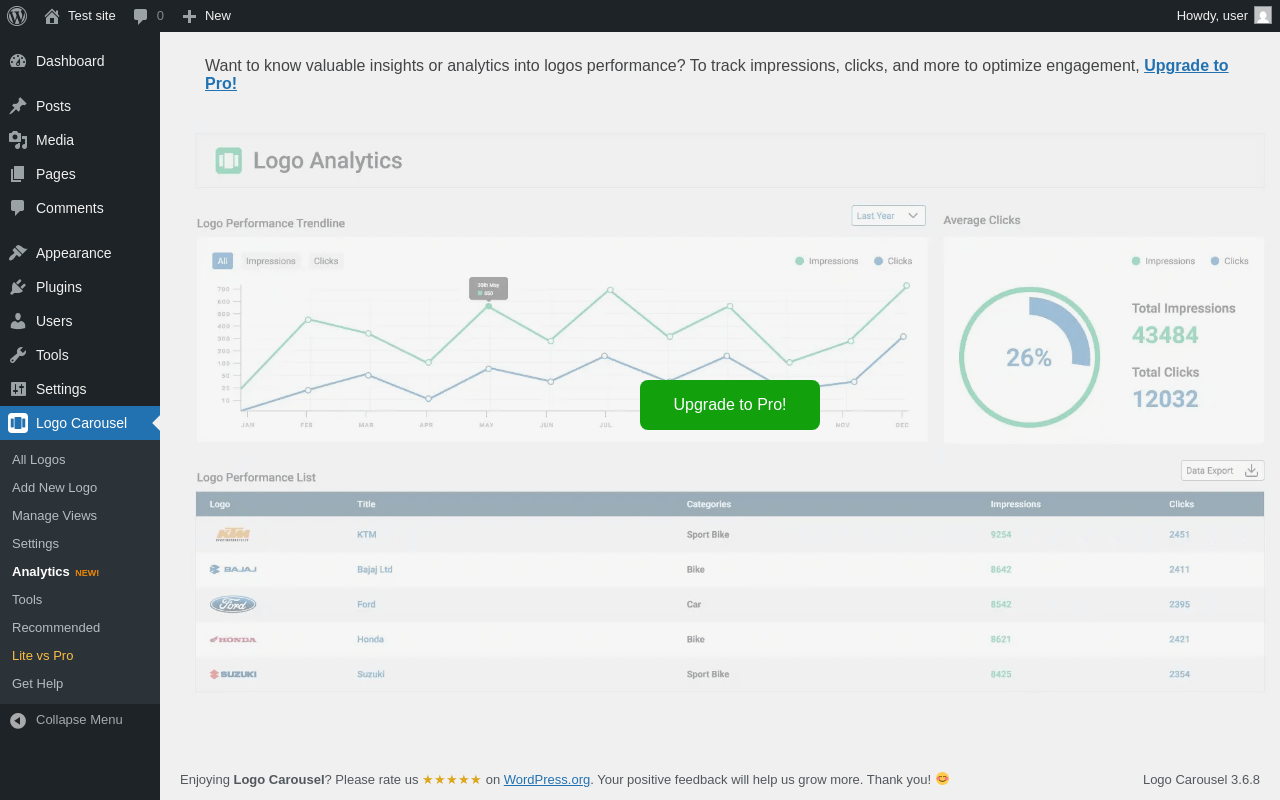1280x800 pixels.
Task: Click the Total Impressions 43484 value
Action: 1165,335
